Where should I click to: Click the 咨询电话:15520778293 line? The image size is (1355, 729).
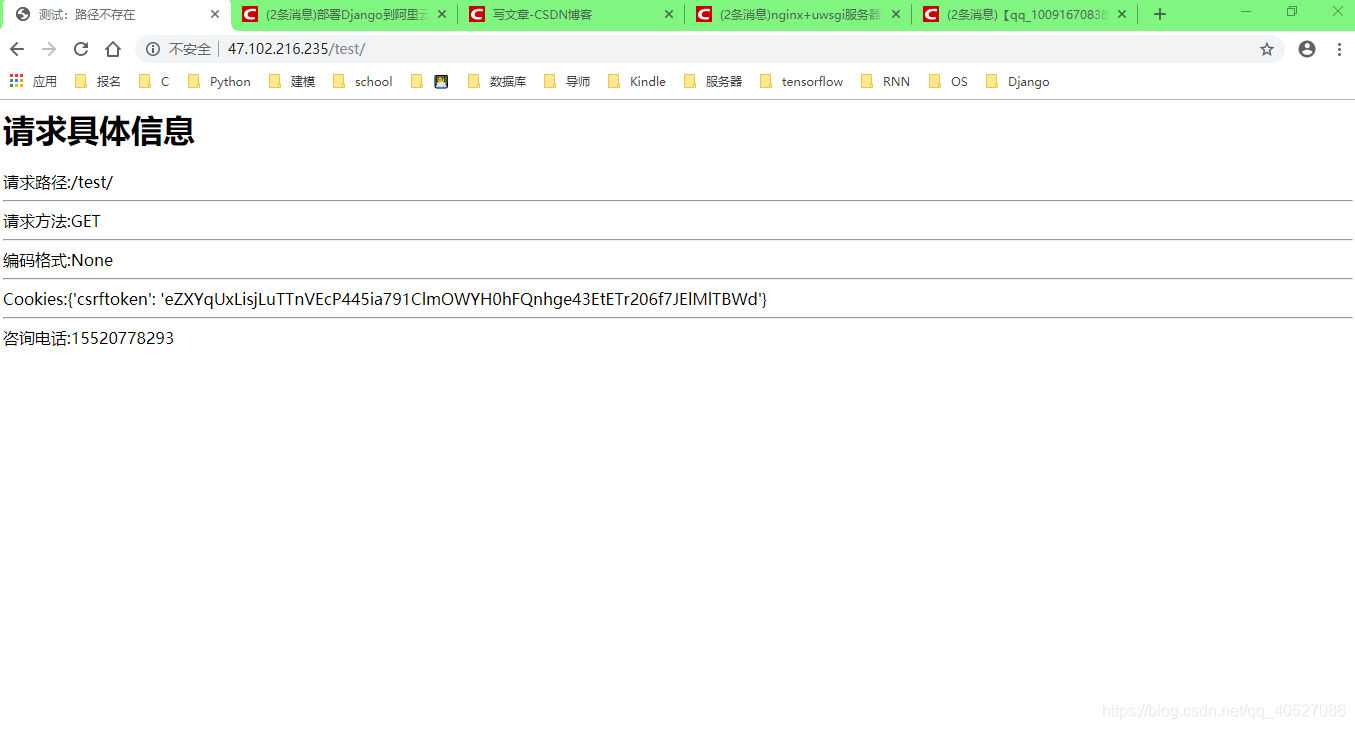tap(89, 338)
